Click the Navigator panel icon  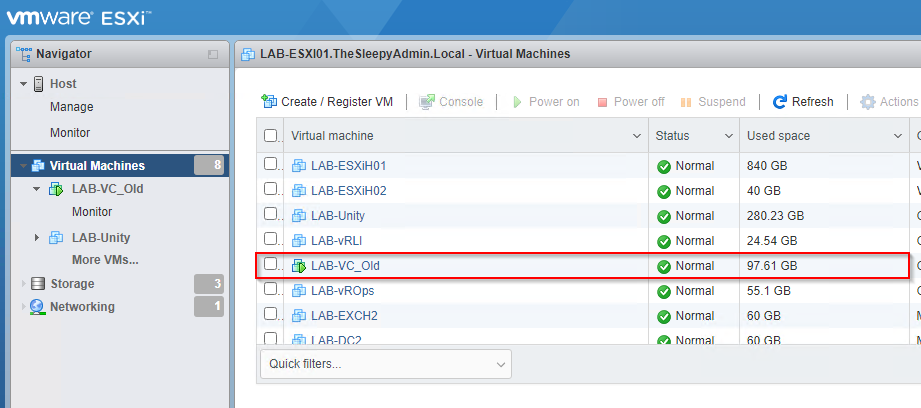coord(24,54)
